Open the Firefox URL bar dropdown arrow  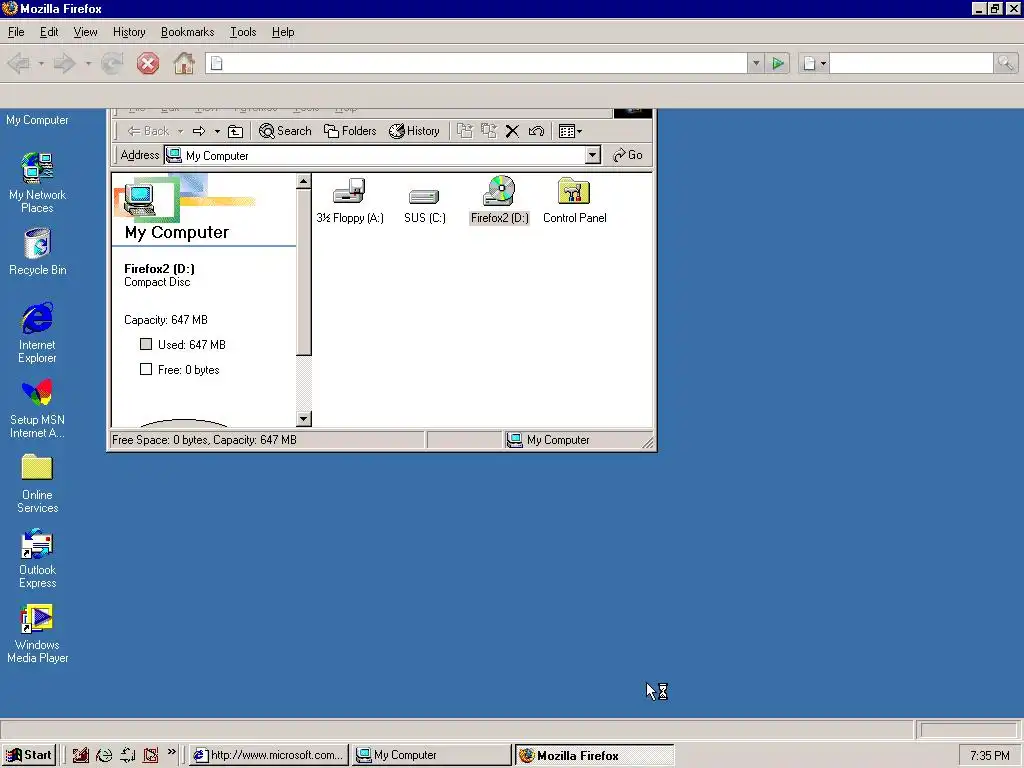point(756,63)
